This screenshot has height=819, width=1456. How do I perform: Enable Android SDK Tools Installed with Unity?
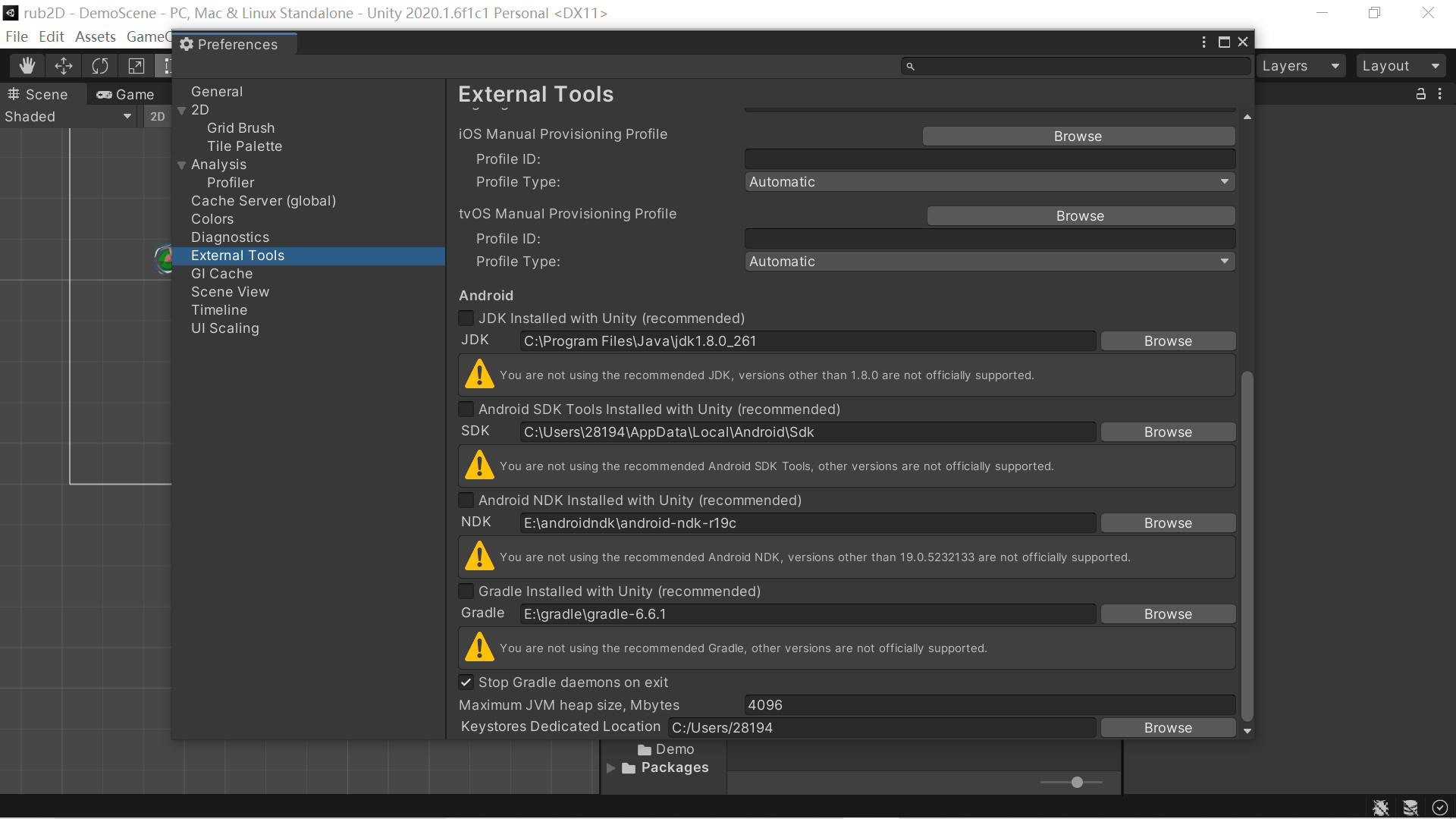point(466,409)
